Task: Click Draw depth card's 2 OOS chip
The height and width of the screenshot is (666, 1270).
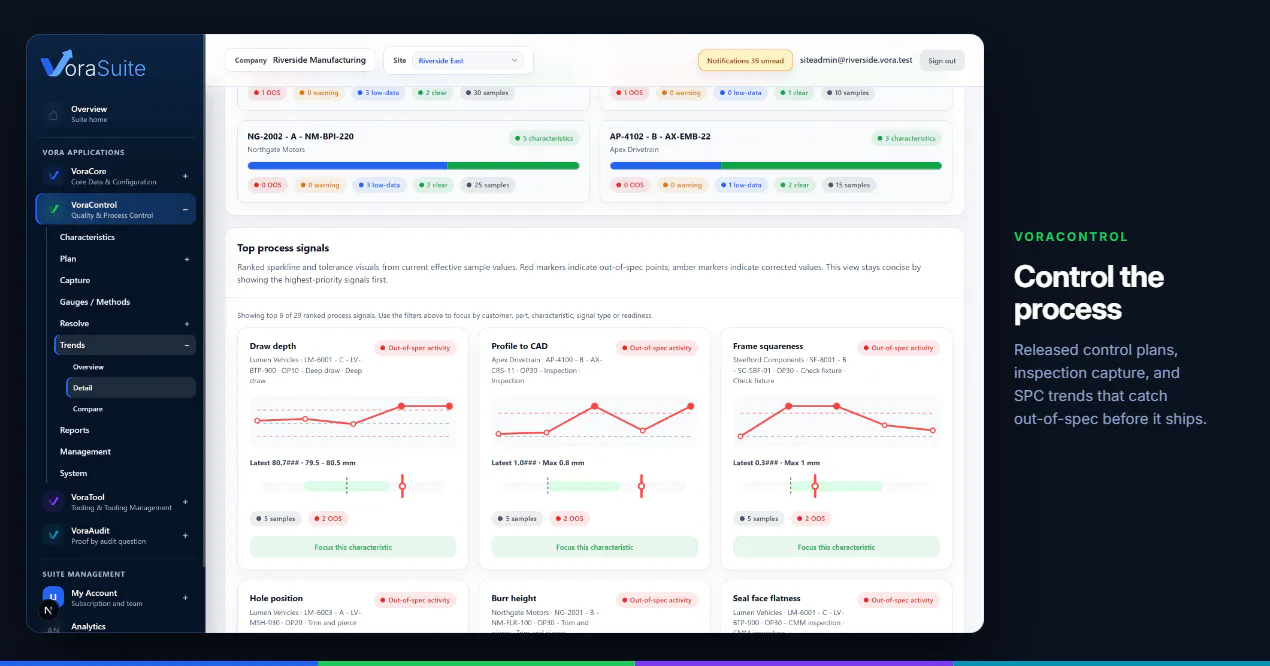Action: coord(326,519)
